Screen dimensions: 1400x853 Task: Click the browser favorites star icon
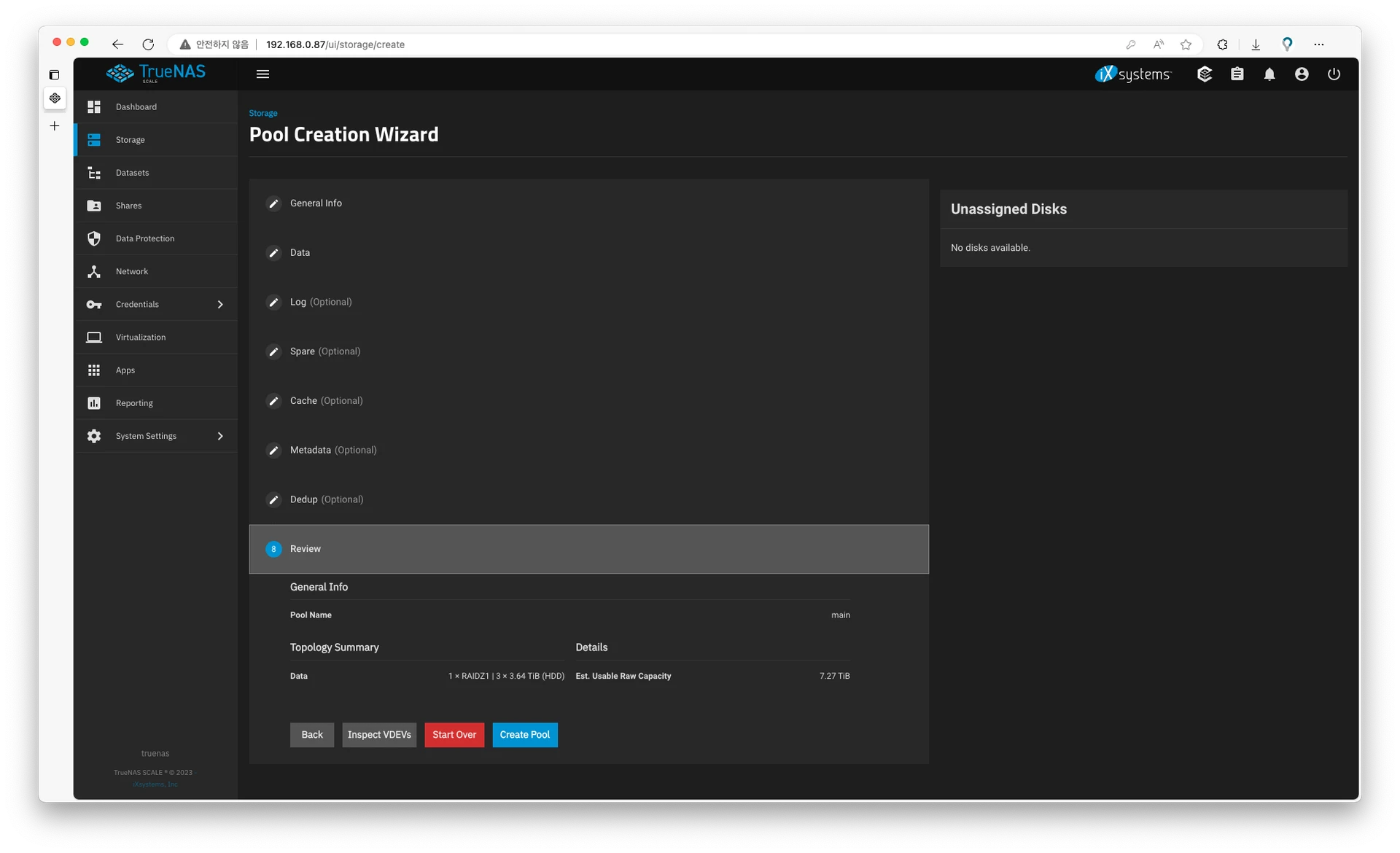(x=1186, y=44)
